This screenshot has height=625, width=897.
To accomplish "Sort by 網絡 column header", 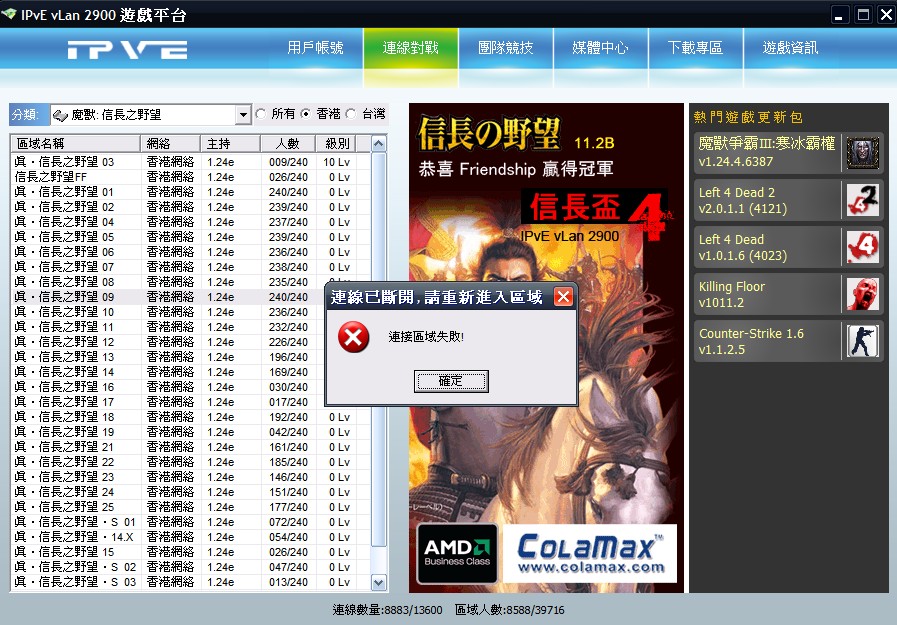I will tap(170, 144).
